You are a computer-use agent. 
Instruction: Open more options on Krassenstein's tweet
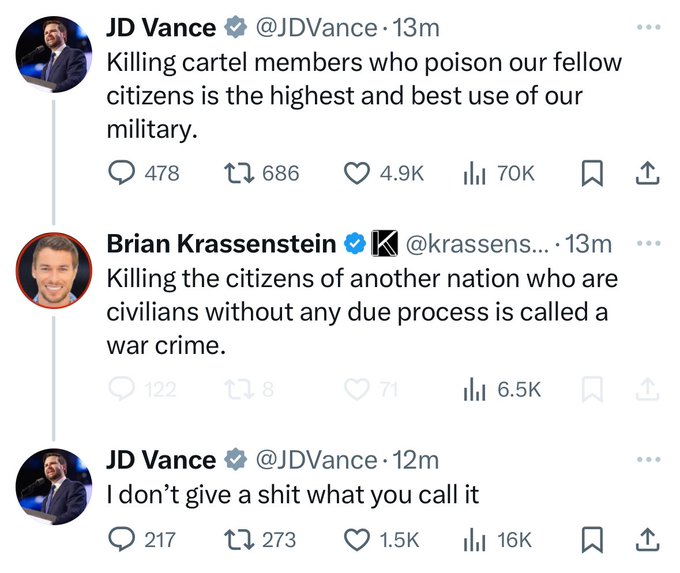coord(648,243)
